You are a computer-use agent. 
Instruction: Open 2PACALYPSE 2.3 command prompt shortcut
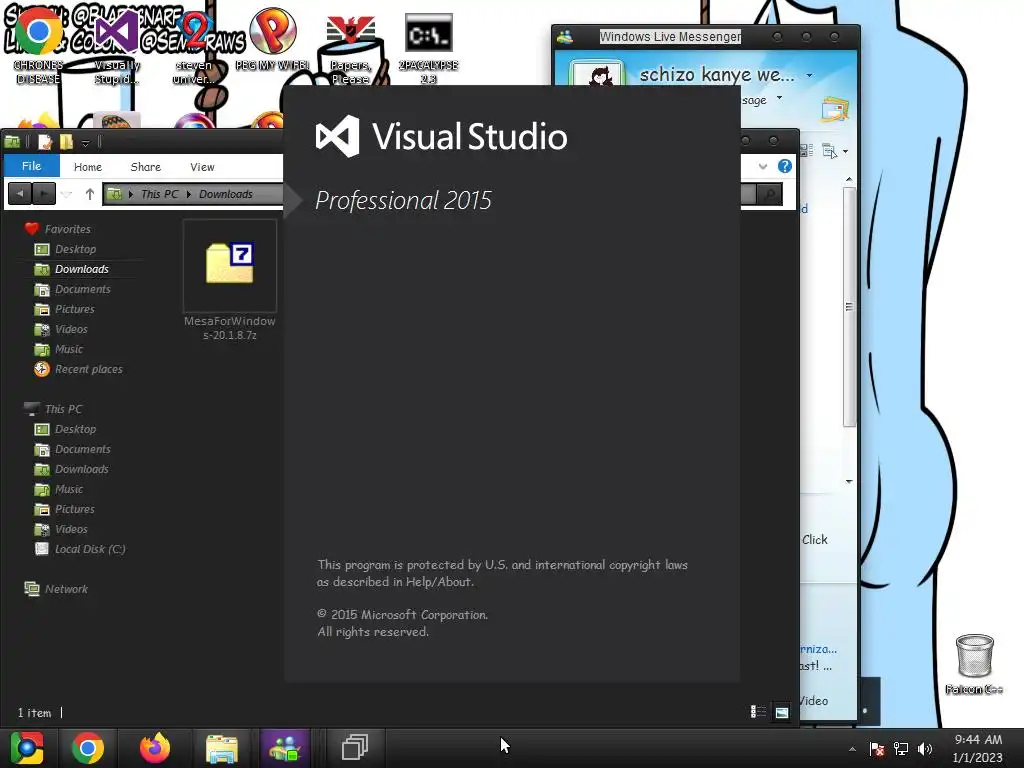tap(428, 47)
